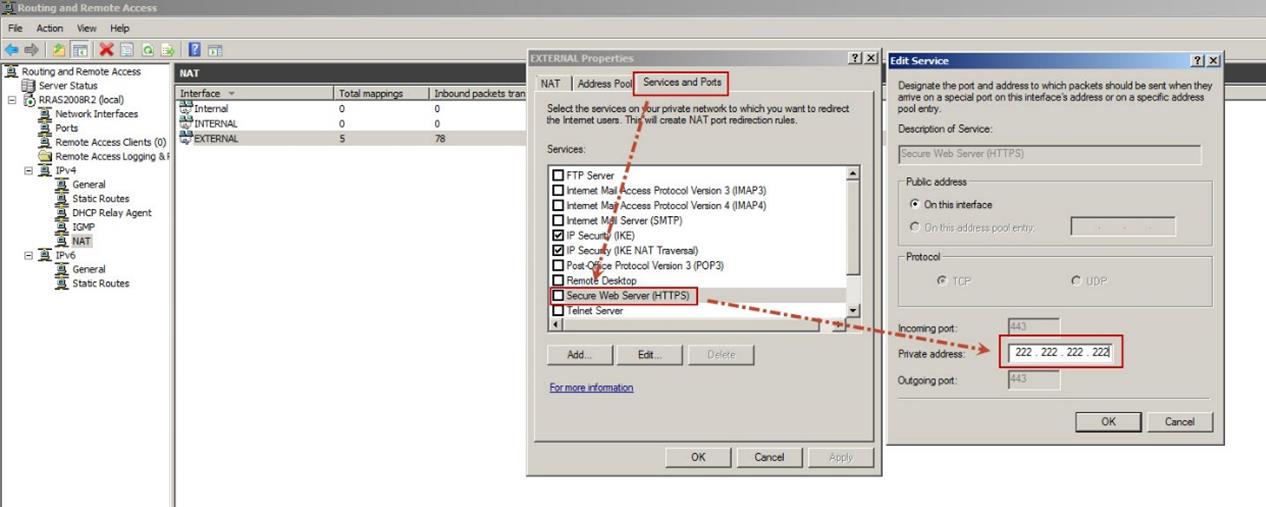Collapse the IPv4 tree node
The height and width of the screenshot is (507, 1266).
point(29,170)
